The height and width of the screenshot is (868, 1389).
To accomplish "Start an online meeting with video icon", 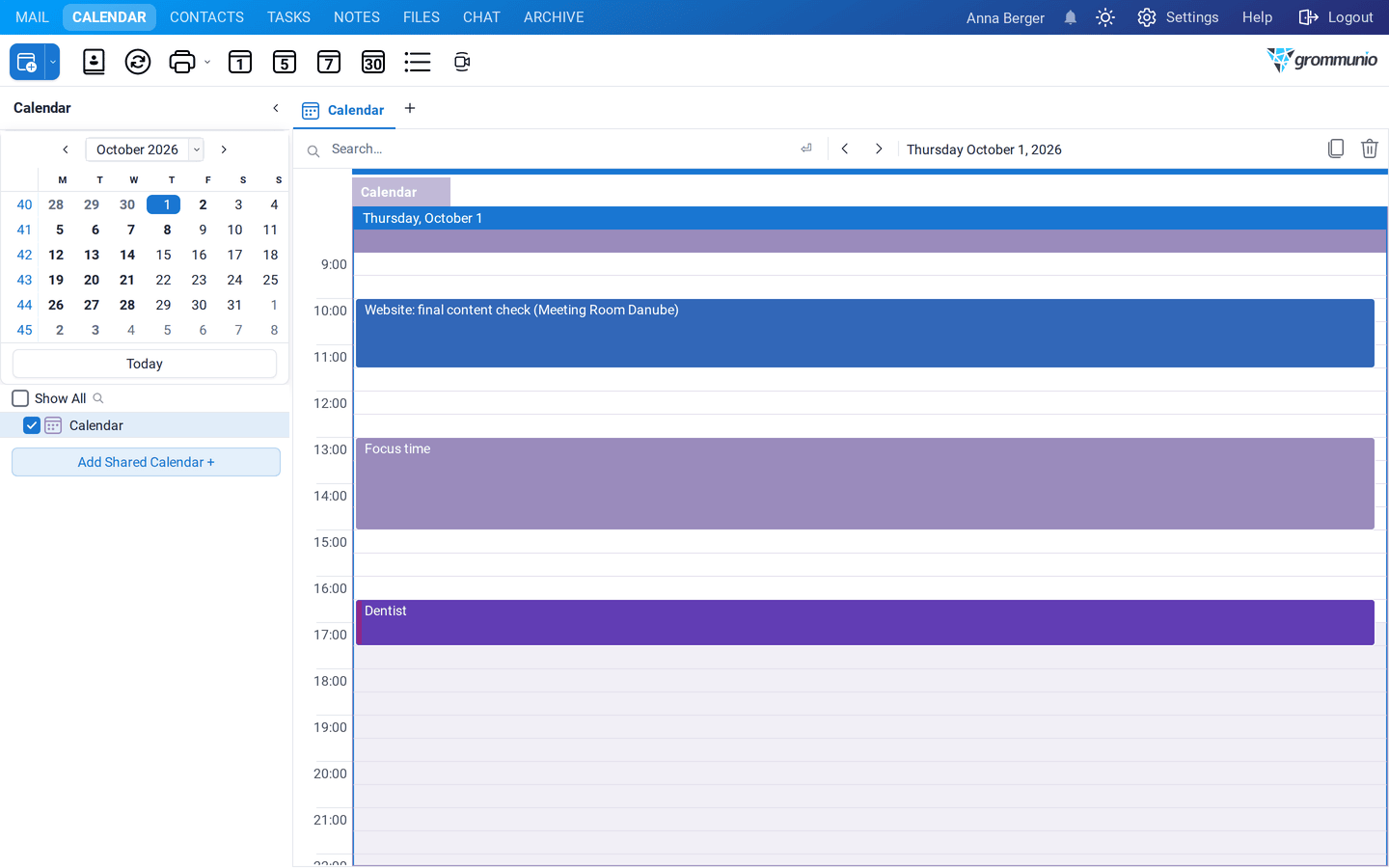I will (462, 62).
